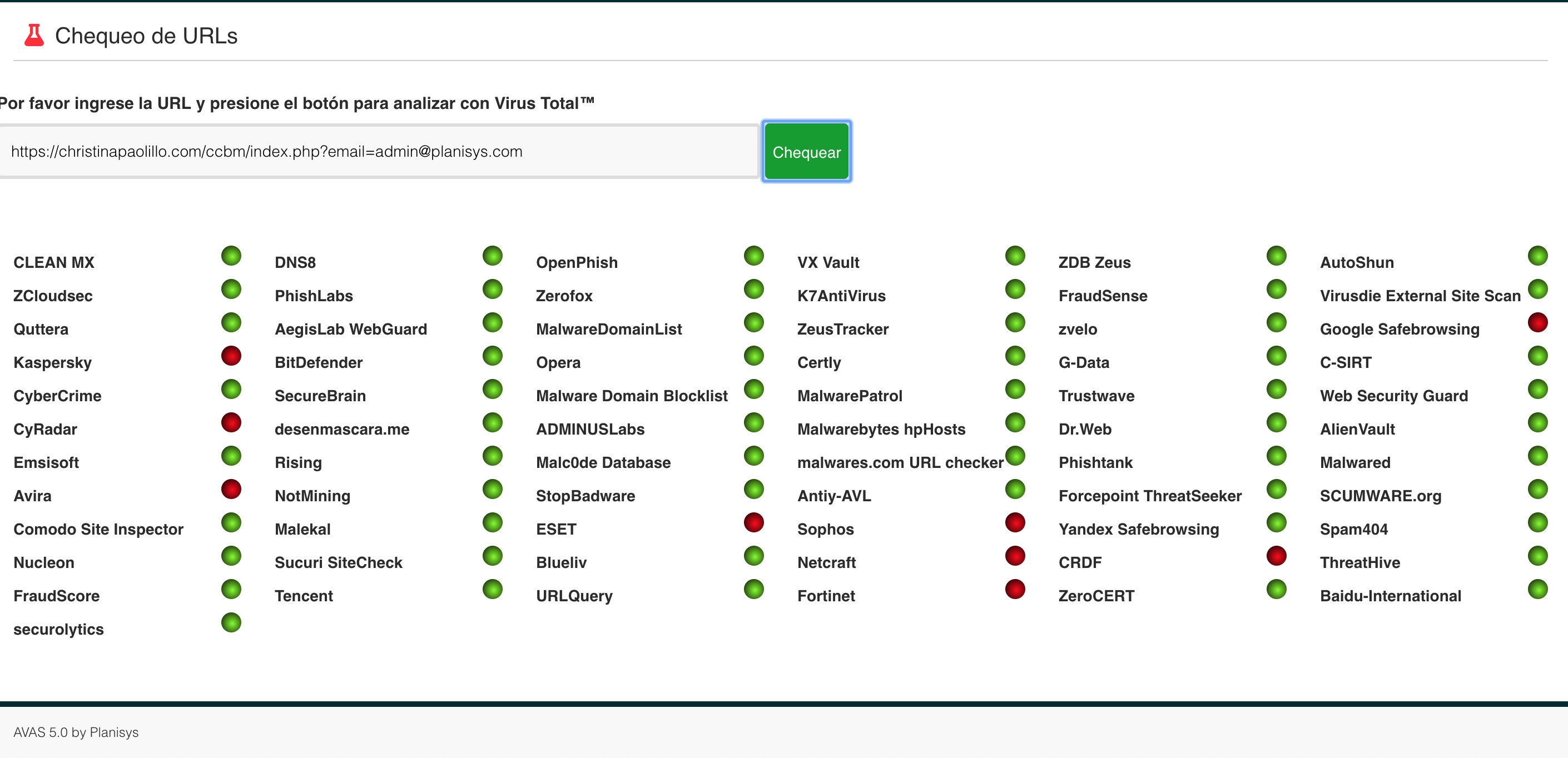The height and width of the screenshot is (758, 1568).
Task: Click the AegisLab WebGuard label
Action: 351,329
